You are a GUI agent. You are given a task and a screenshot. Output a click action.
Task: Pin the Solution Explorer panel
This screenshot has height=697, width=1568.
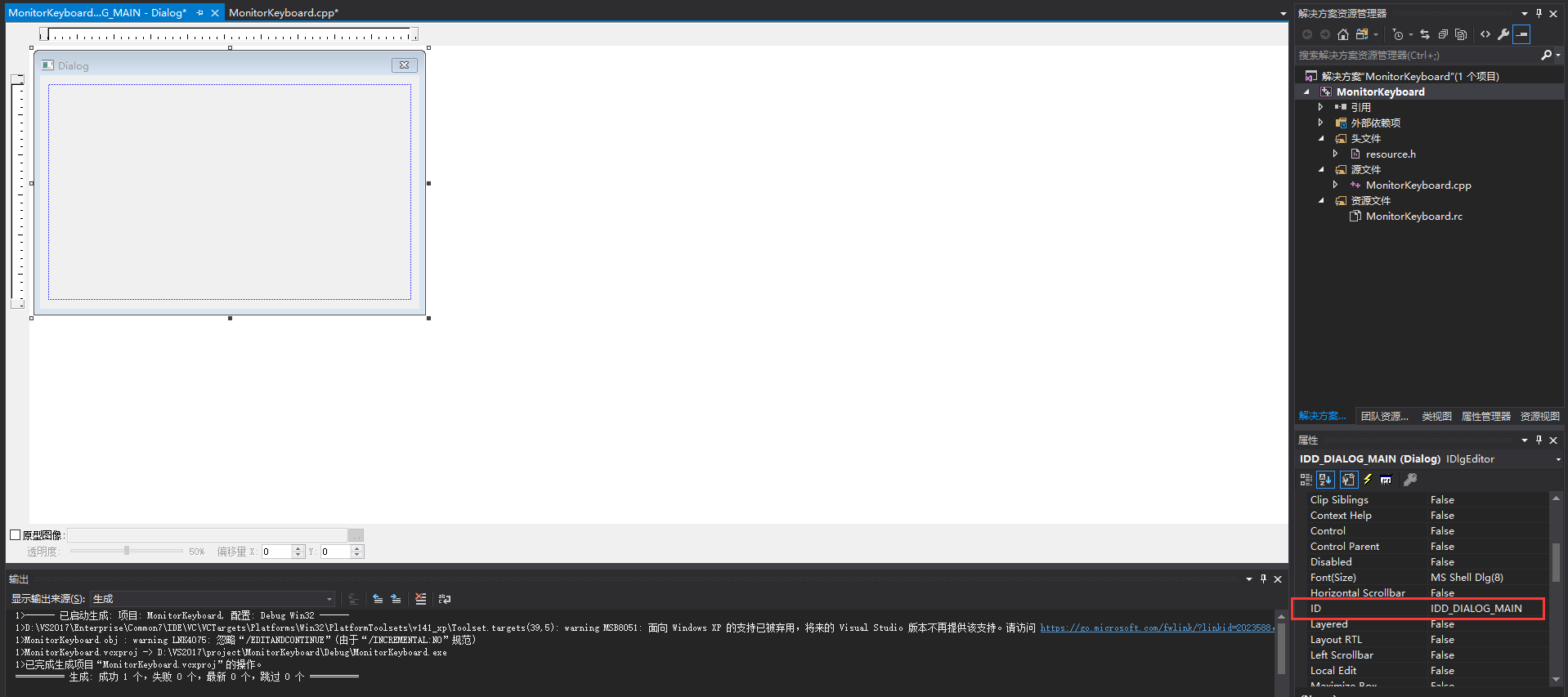[1539, 13]
